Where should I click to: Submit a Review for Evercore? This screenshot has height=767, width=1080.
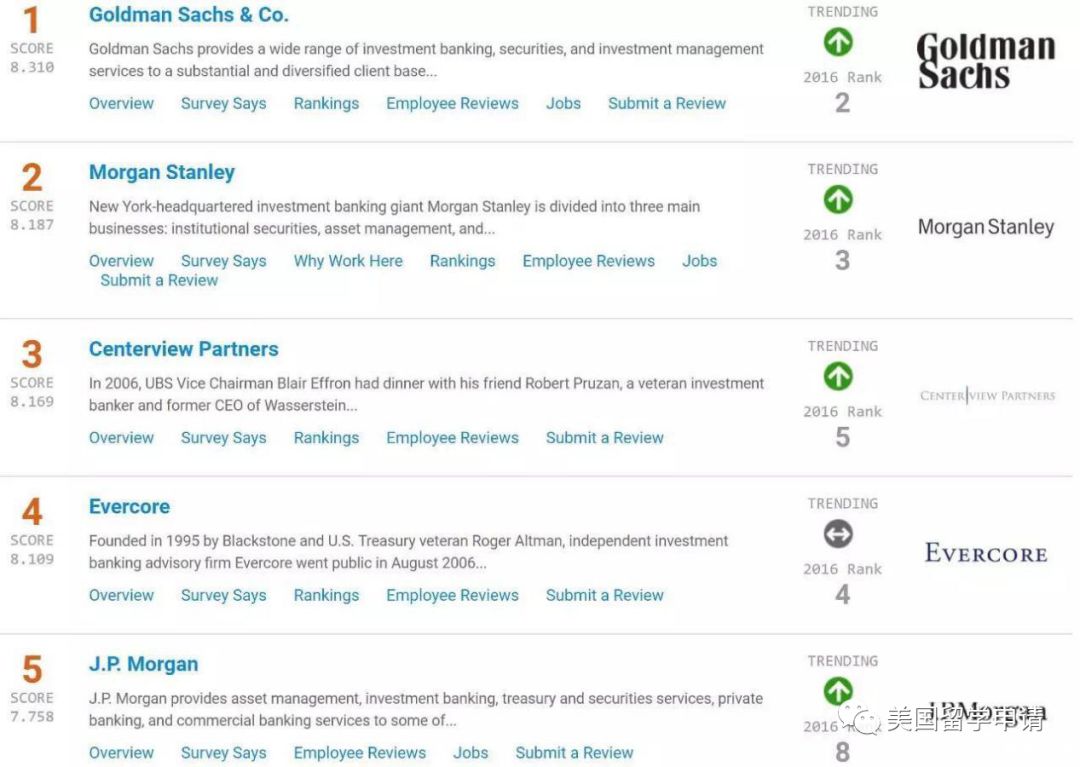click(x=604, y=595)
